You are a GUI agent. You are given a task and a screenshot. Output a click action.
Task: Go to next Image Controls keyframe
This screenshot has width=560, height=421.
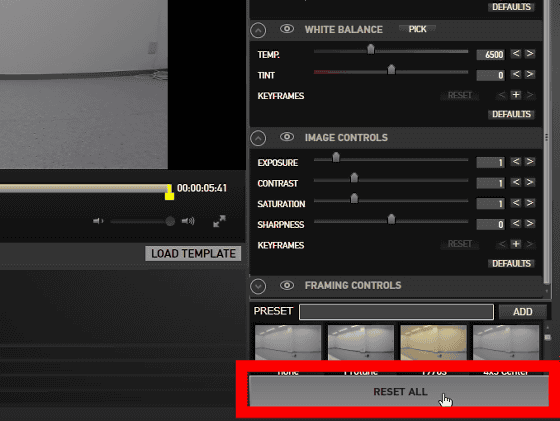click(x=530, y=244)
